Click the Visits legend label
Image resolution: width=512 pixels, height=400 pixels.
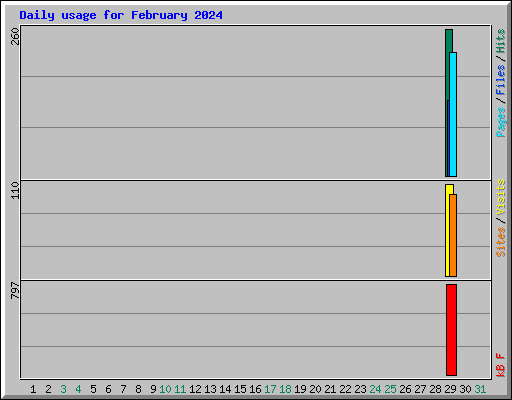click(500, 197)
